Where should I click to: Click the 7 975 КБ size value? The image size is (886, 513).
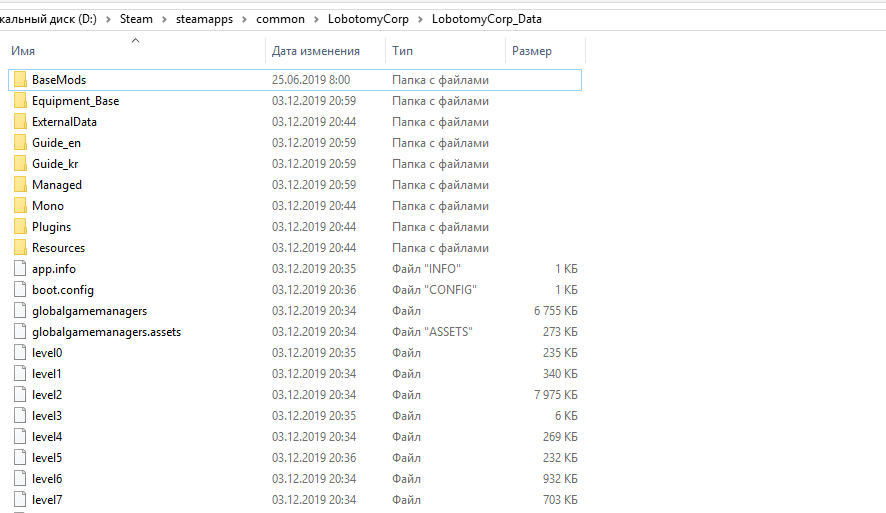(555, 394)
